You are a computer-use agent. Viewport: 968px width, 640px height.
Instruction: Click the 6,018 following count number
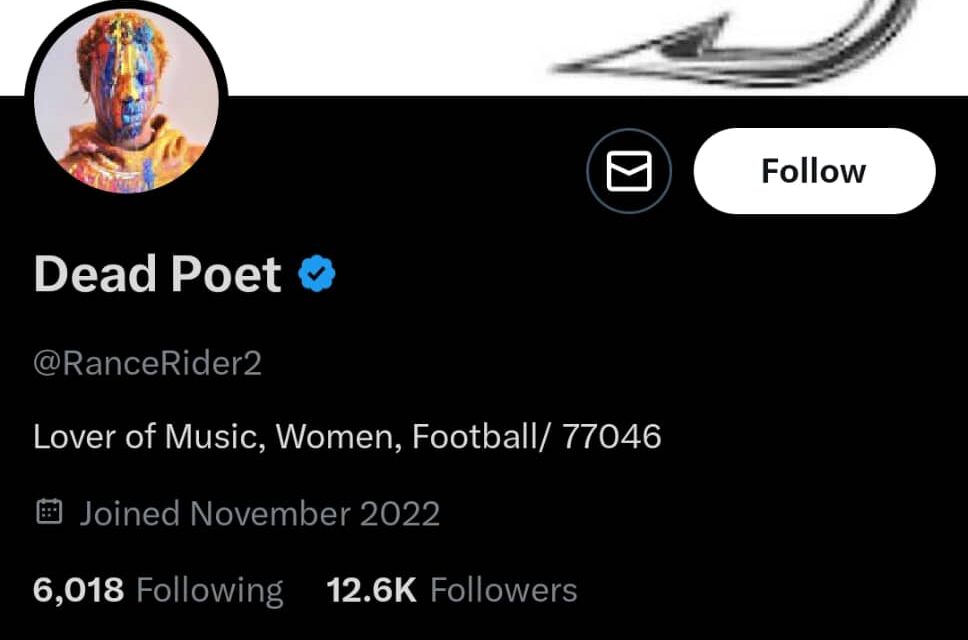78,590
